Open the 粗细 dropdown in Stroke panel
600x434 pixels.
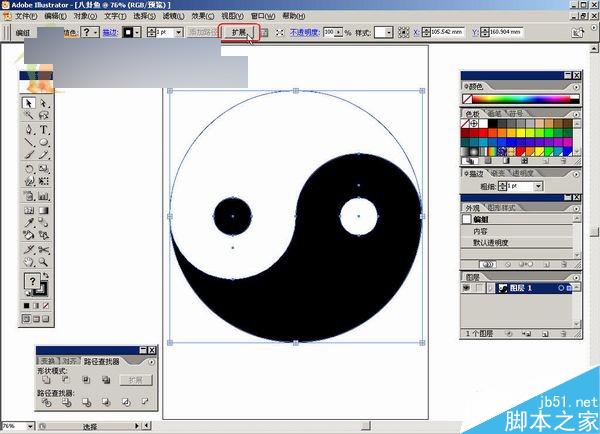(538, 186)
